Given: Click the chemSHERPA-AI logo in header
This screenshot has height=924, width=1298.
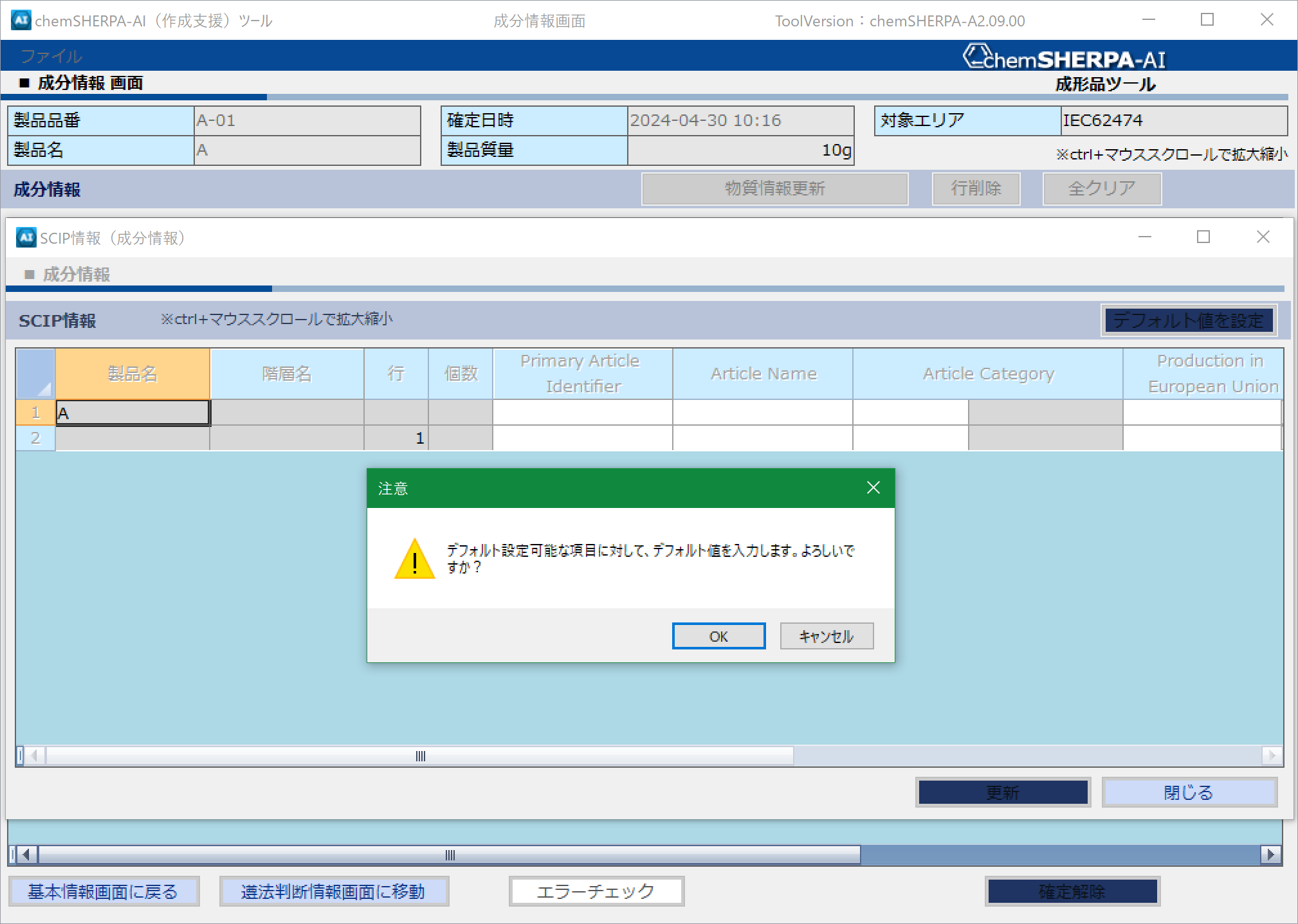Looking at the screenshot, I should [x=1065, y=58].
